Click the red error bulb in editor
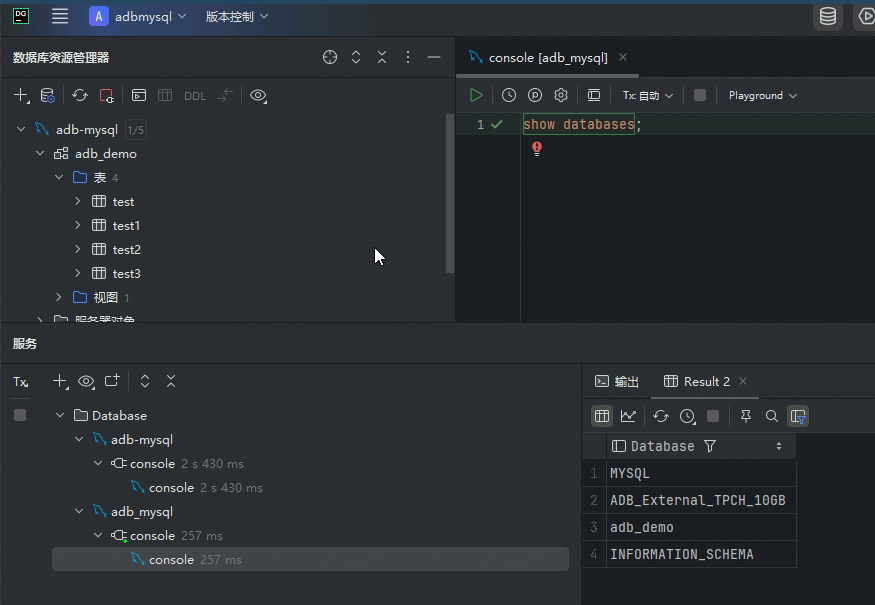 [x=537, y=148]
